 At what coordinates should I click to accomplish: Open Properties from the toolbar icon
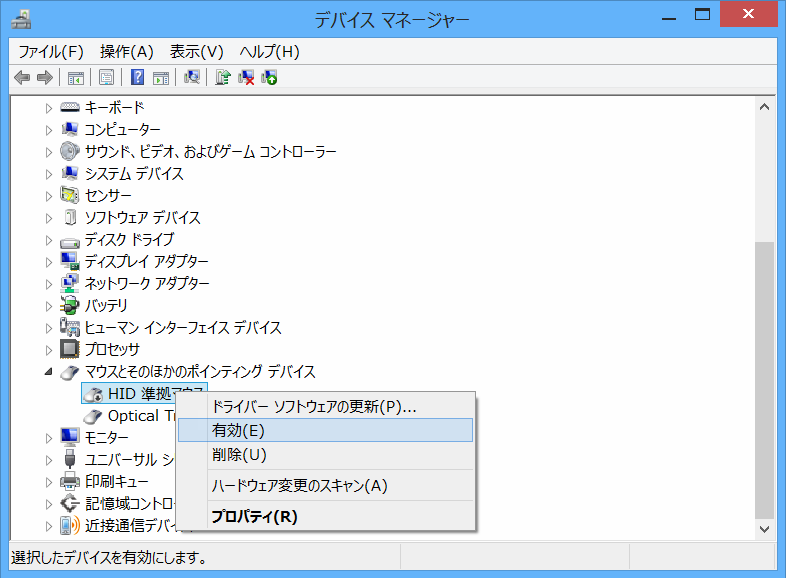point(106,78)
